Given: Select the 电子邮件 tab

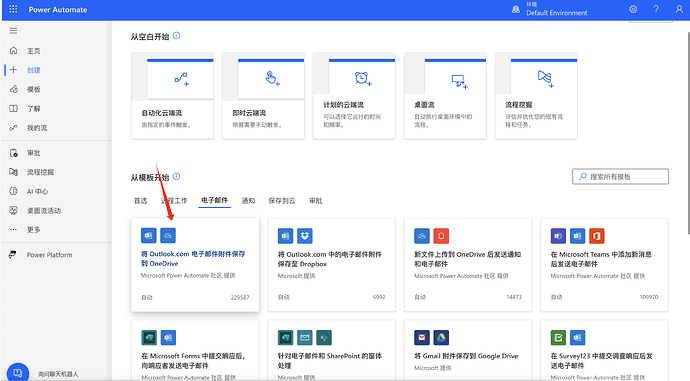Looking at the screenshot, I should (215, 200).
